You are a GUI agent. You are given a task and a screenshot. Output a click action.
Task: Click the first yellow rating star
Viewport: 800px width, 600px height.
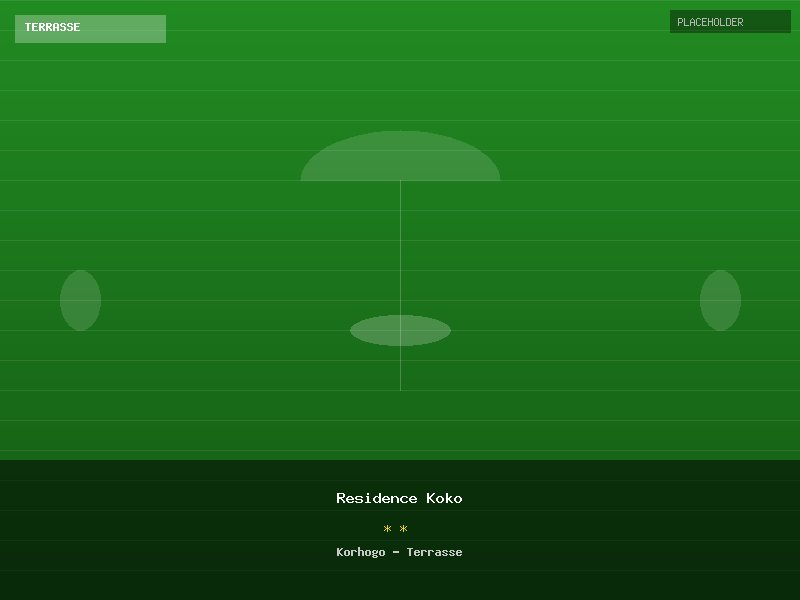388,529
